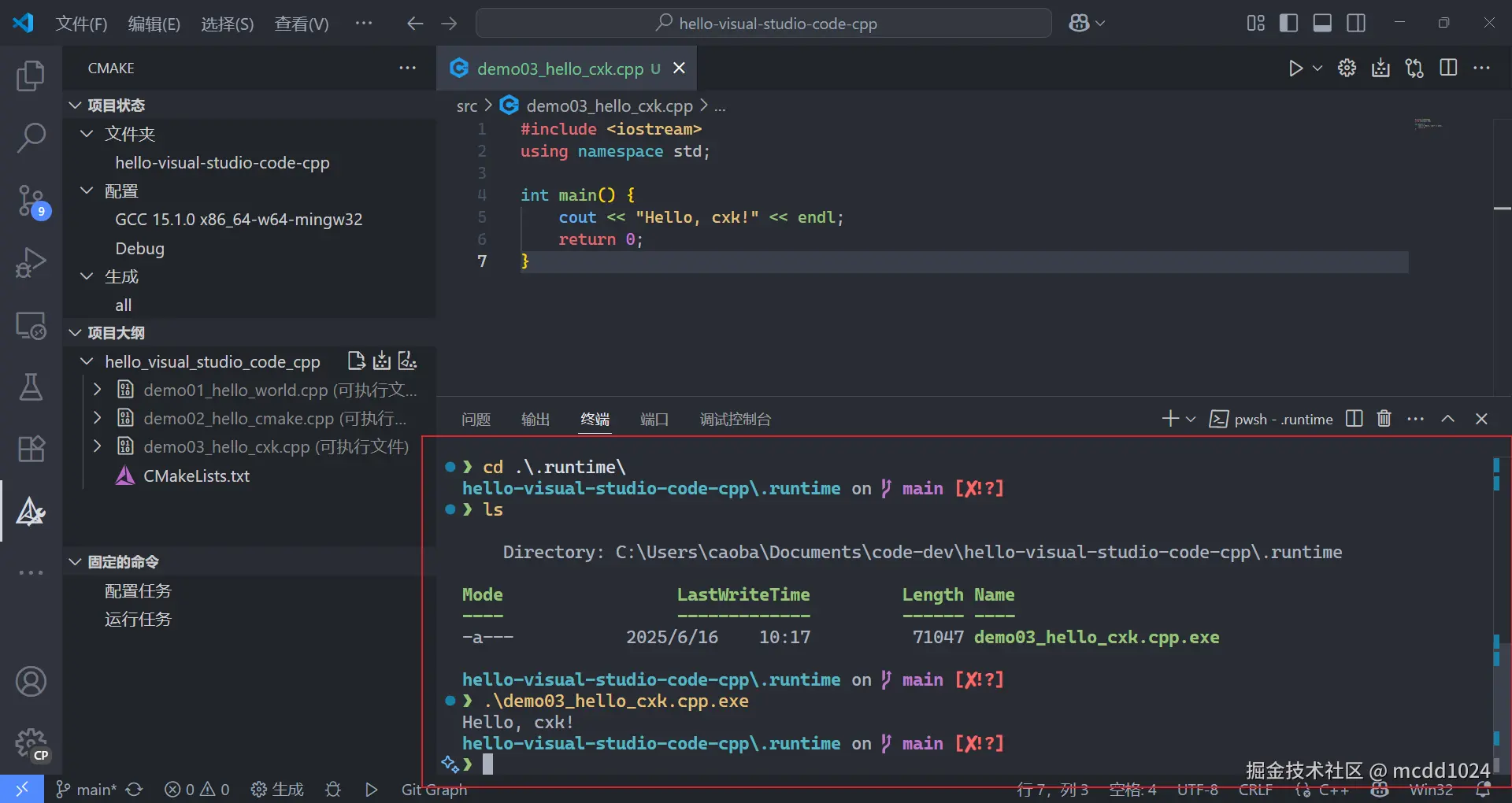Image resolution: width=1512 pixels, height=803 pixels.
Task: Toggle the bottom panel visibility
Action: coord(1322,24)
